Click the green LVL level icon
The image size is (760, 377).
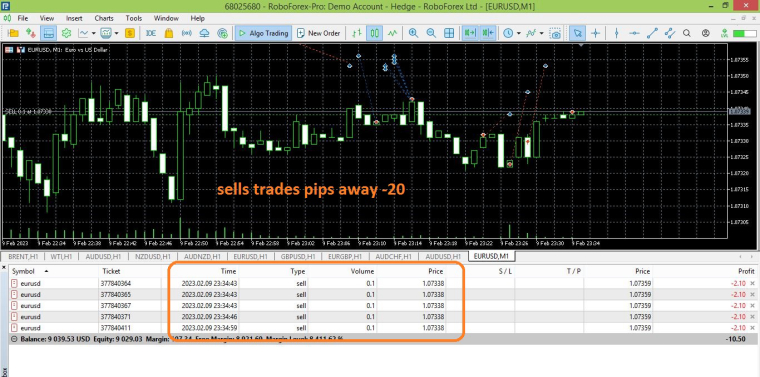click(724, 33)
